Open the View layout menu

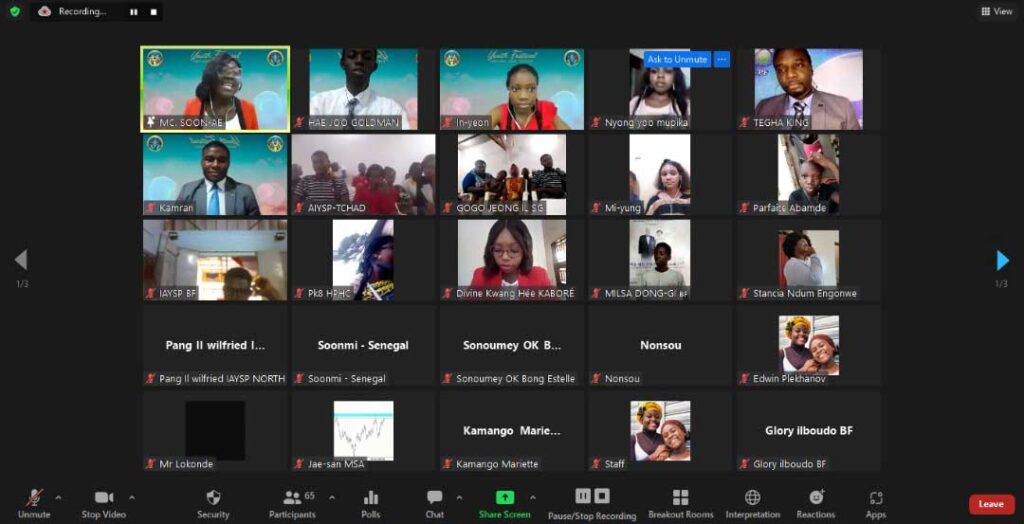pos(997,12)
